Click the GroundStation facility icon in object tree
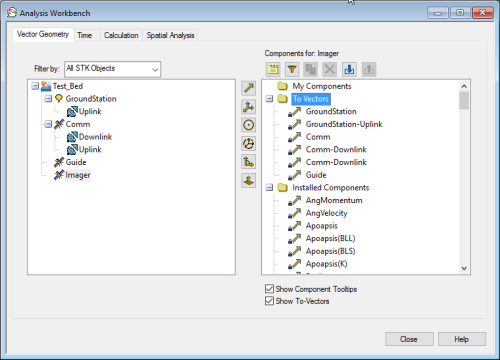This screenshot has width=500, height=360. (x=59, y=99)
